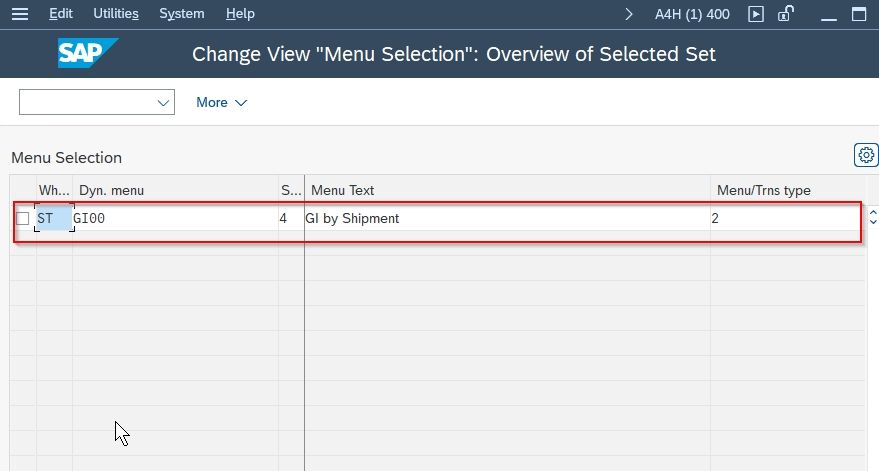Image resolution: width=879 pixels, height=471 pixels.
Task: Click the SAP logo
Action: 88,53
